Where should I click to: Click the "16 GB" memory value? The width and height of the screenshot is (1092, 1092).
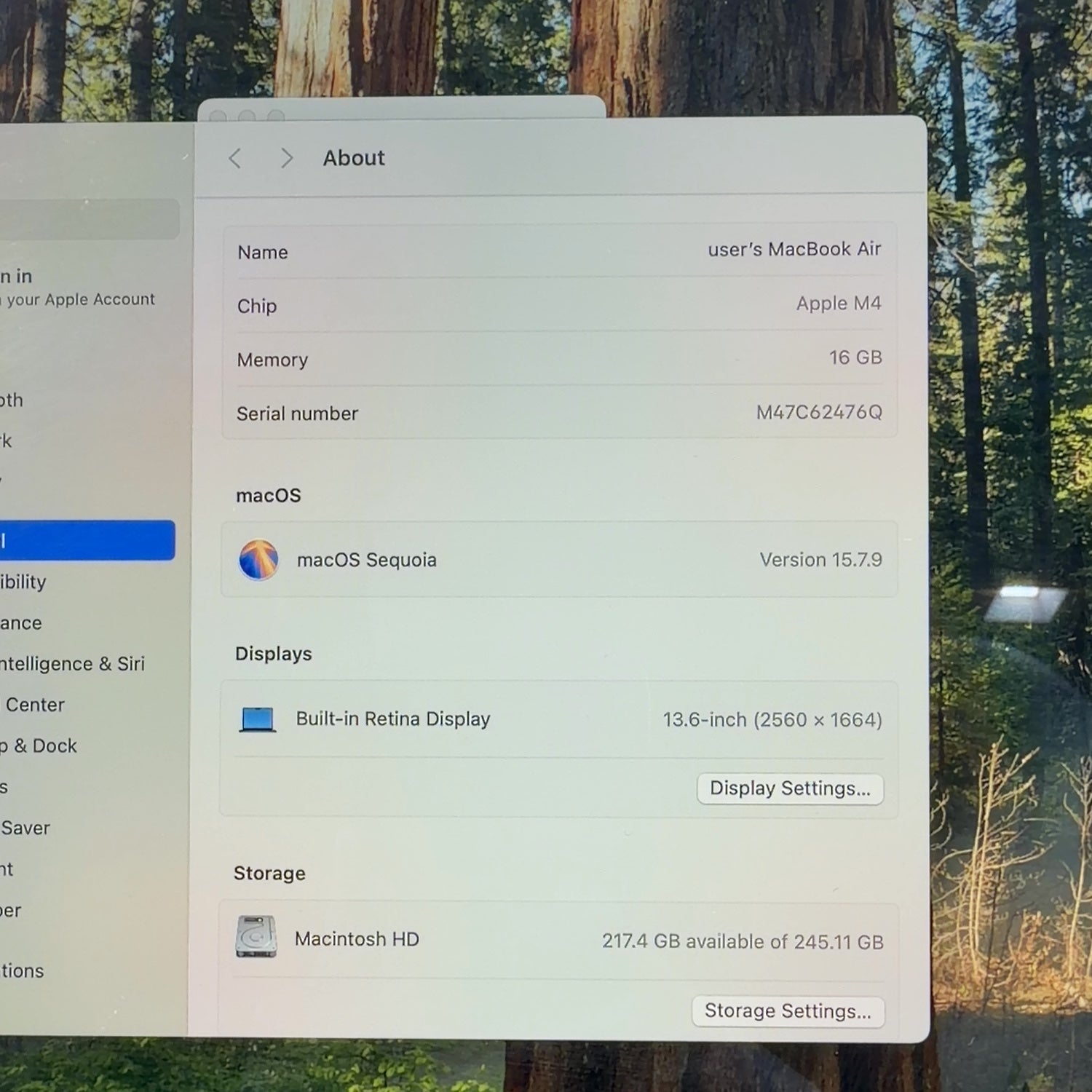pos(855,357)
